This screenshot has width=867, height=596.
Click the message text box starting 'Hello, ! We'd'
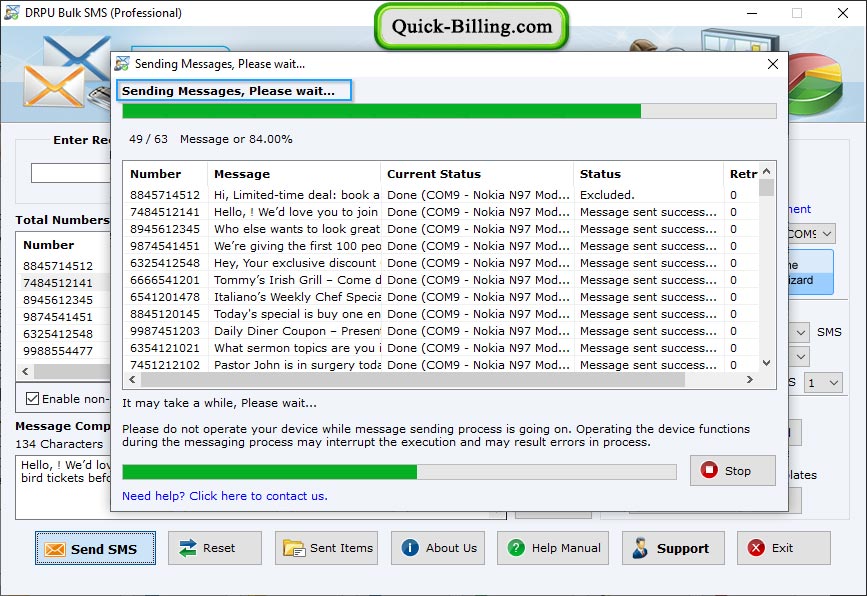click(x=63, y=488)
